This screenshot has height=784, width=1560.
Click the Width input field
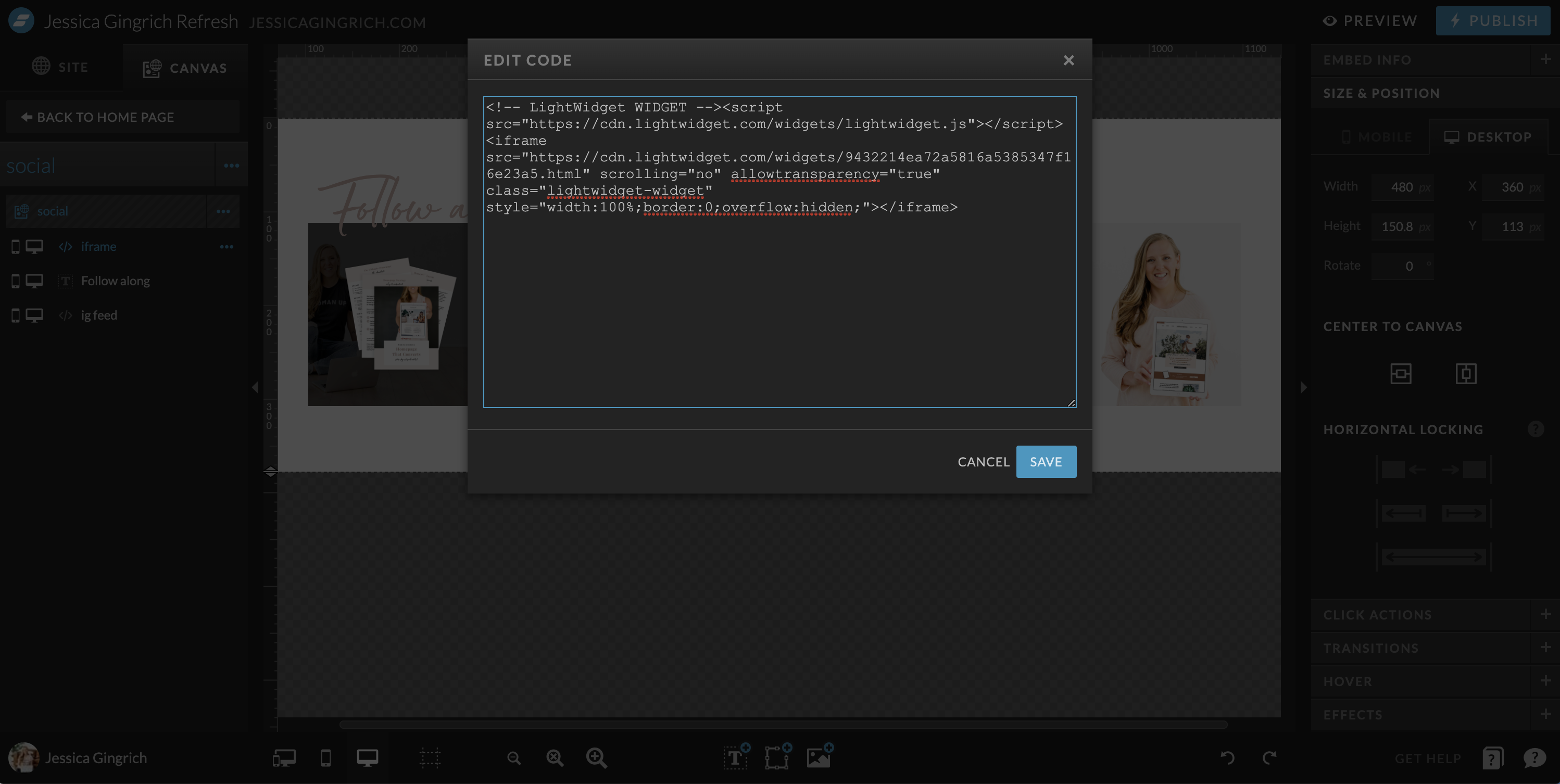tap(1402, 187)
